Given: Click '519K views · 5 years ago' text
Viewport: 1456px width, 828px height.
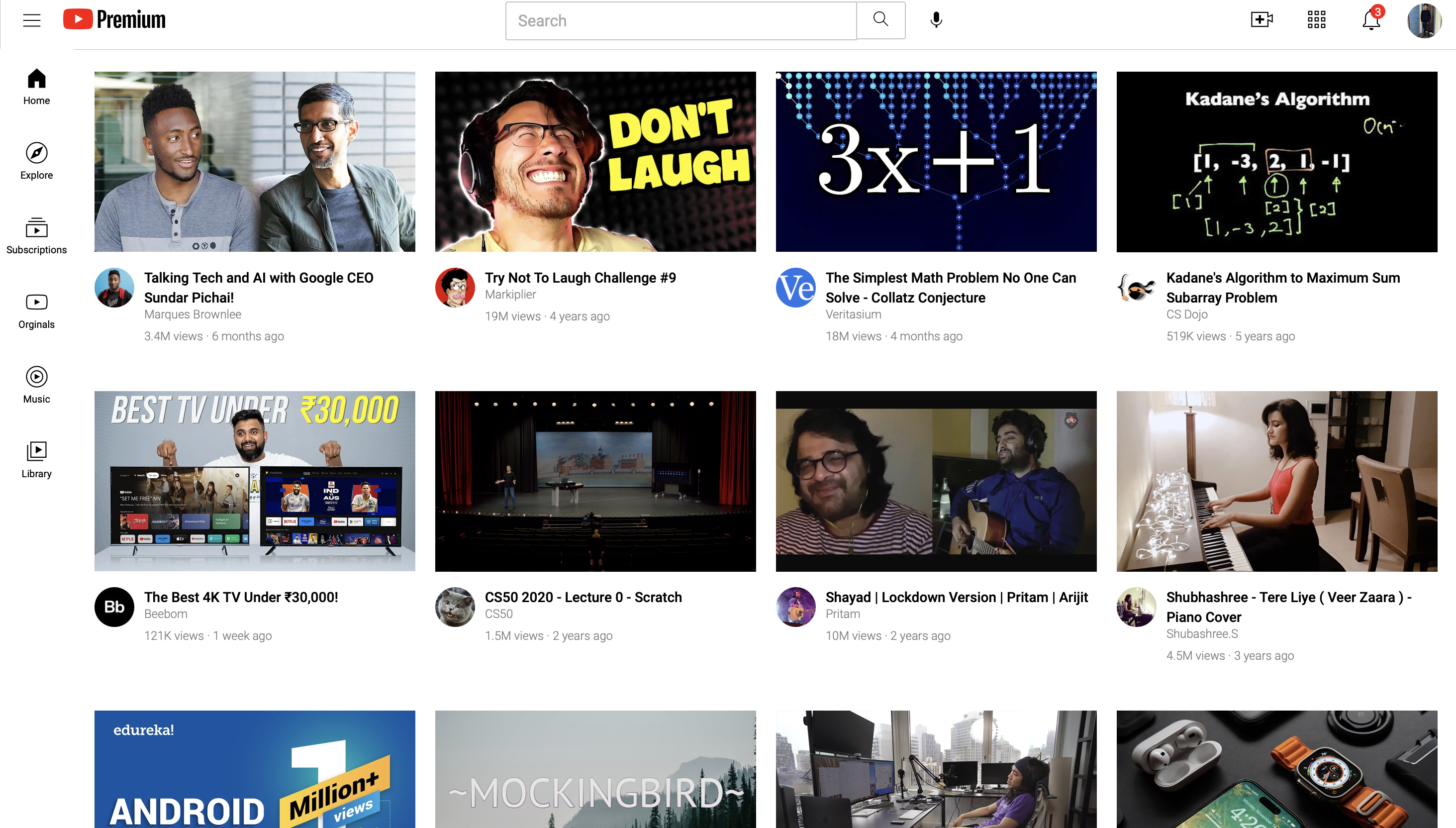Looking at the screenshot, I should click(1230, 336).
